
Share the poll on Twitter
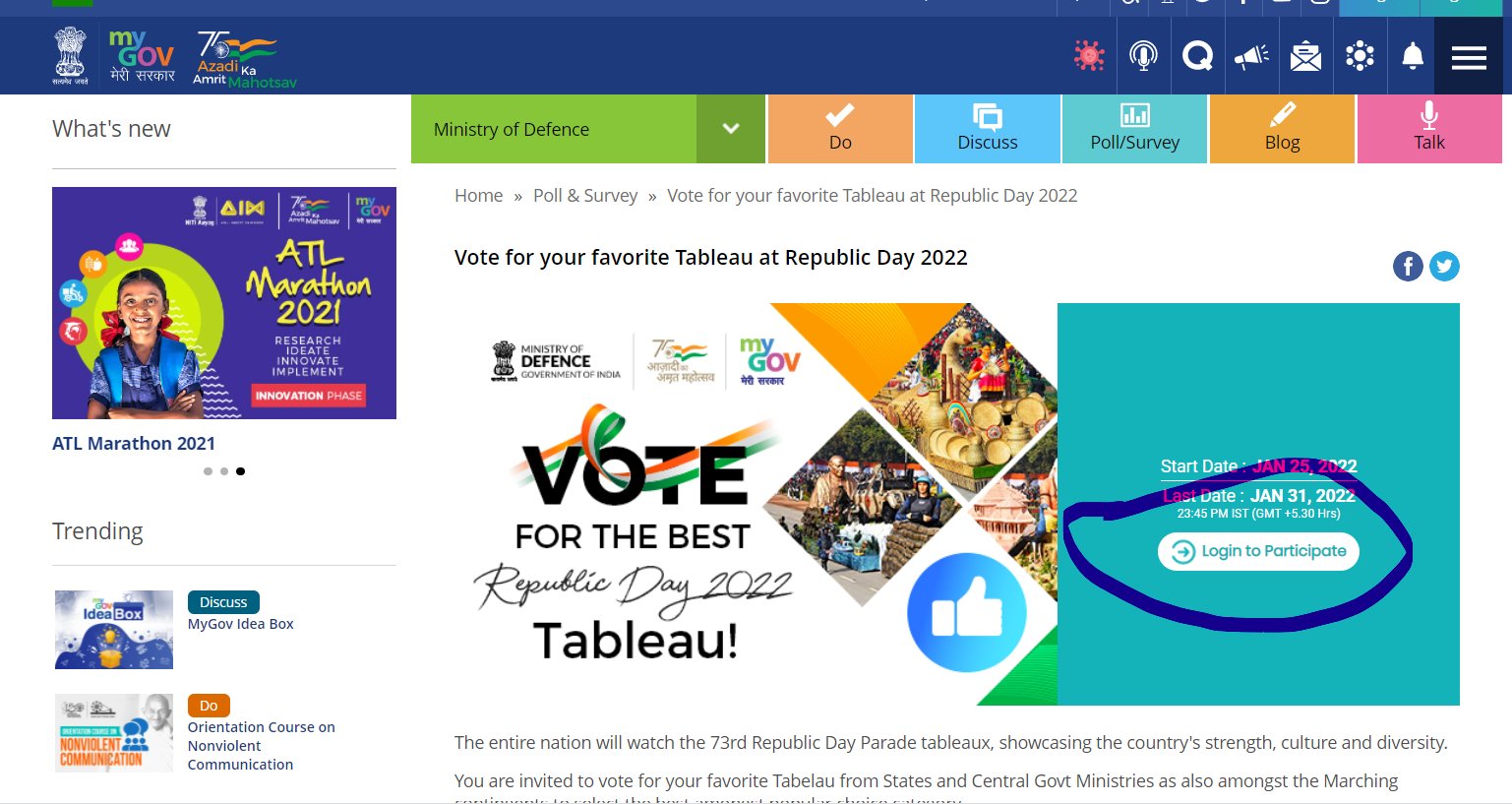click(x=1444, y=266)
